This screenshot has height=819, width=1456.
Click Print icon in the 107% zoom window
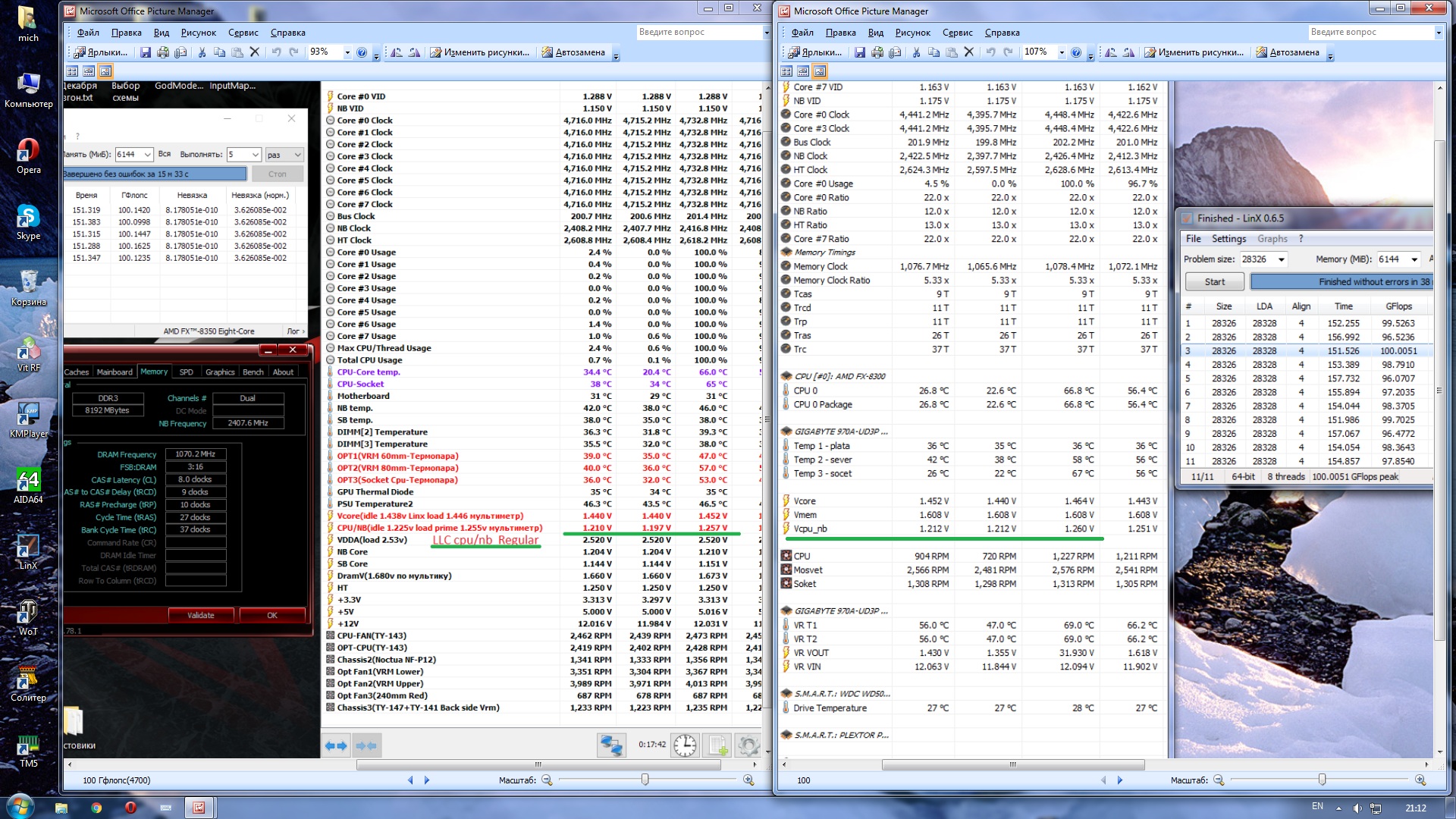[877, 52]
